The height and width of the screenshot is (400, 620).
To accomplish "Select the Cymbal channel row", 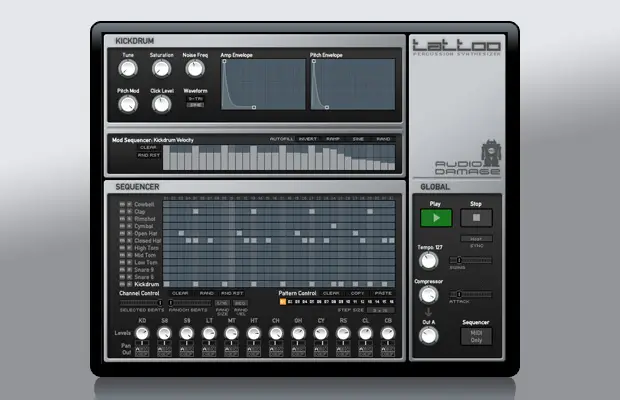I will [144, 226].
